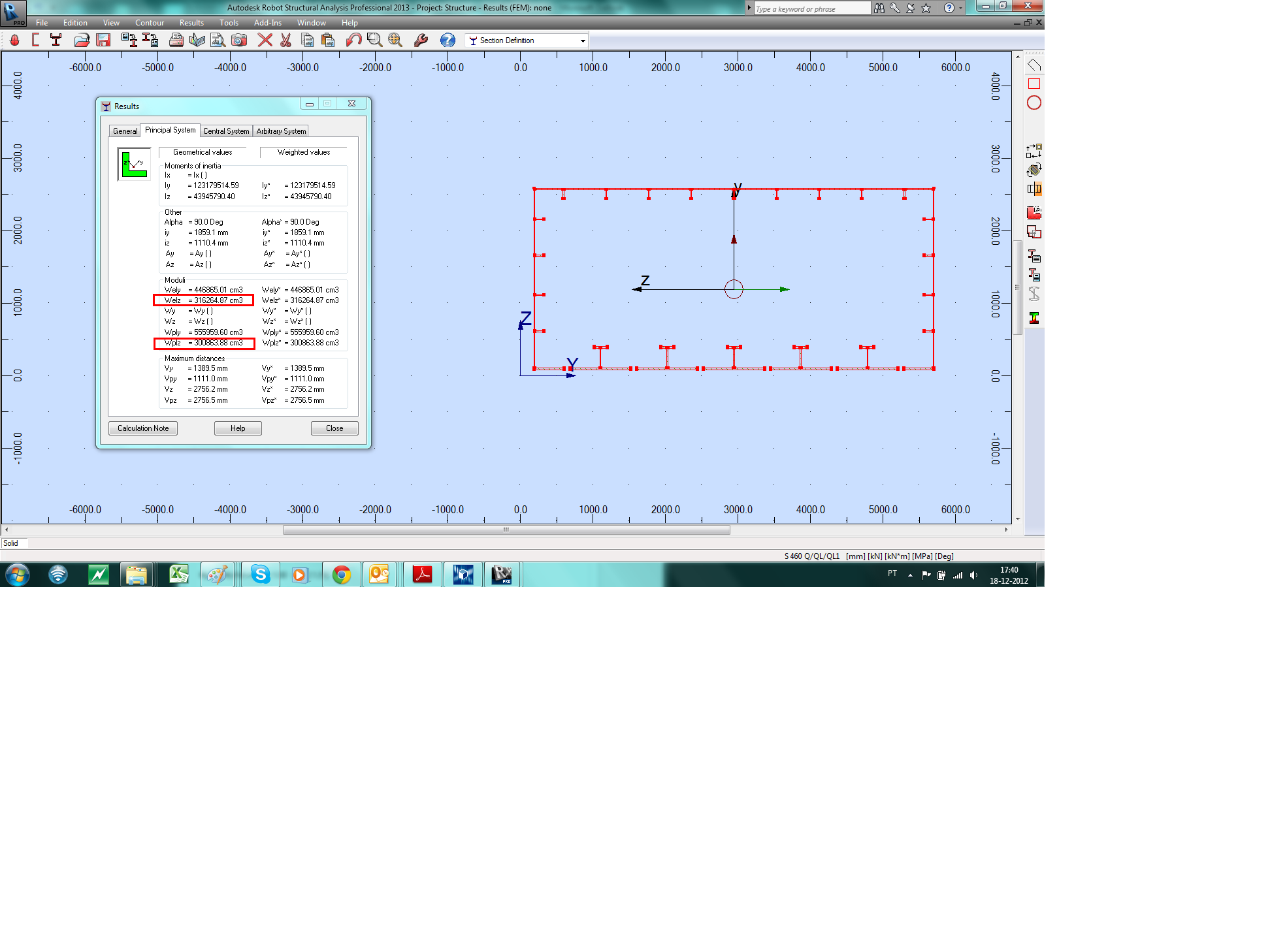
Task: Select the rectangle drawing tool
Action: pos(1034,84)
